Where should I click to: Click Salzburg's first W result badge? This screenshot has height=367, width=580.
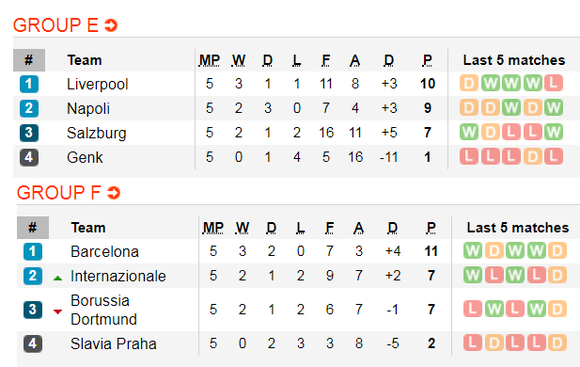(x=469, y=132)
